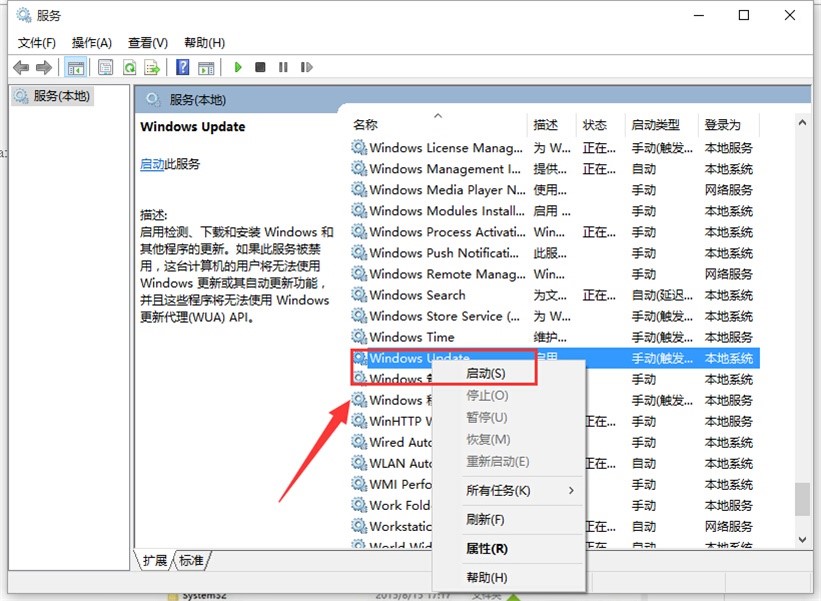Start the service with the green play icon
Viewport: 821px width, 601px height.
click(x=237, y=67)
